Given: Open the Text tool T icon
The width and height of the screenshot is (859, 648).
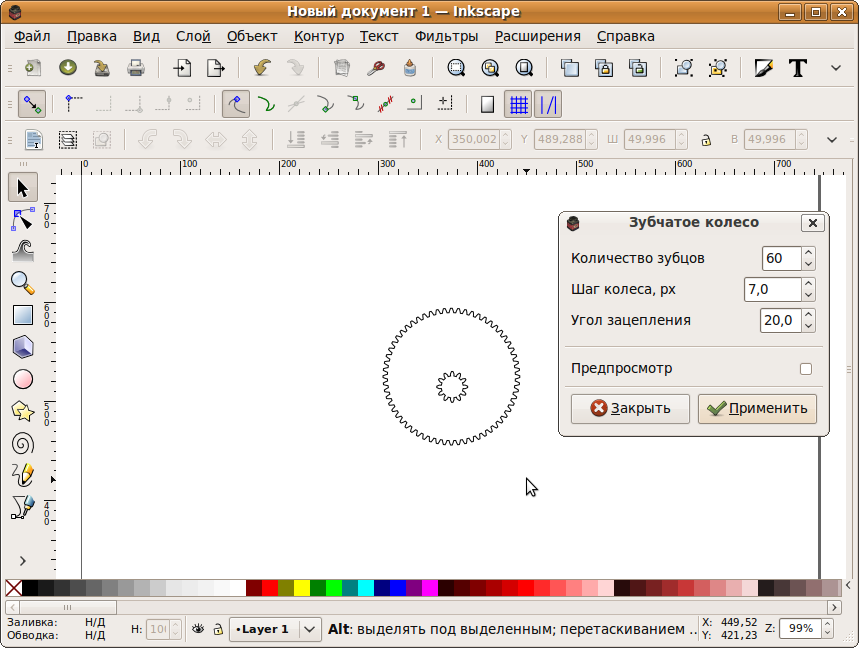Looking at the screenshot, I should 798,68.
